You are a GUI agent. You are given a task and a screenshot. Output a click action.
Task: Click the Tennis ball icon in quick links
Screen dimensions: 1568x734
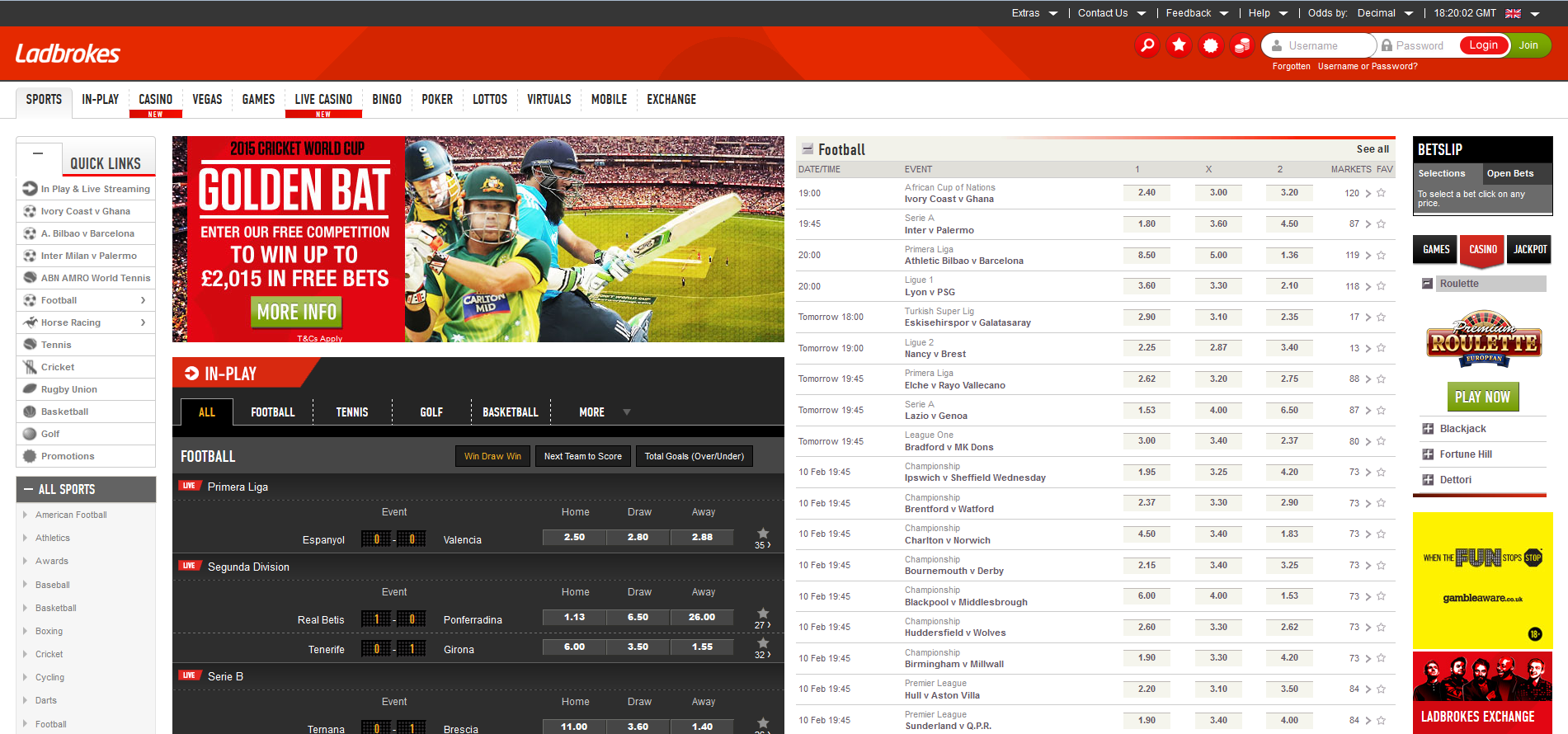pyautogui.click(x=31, y=345)
